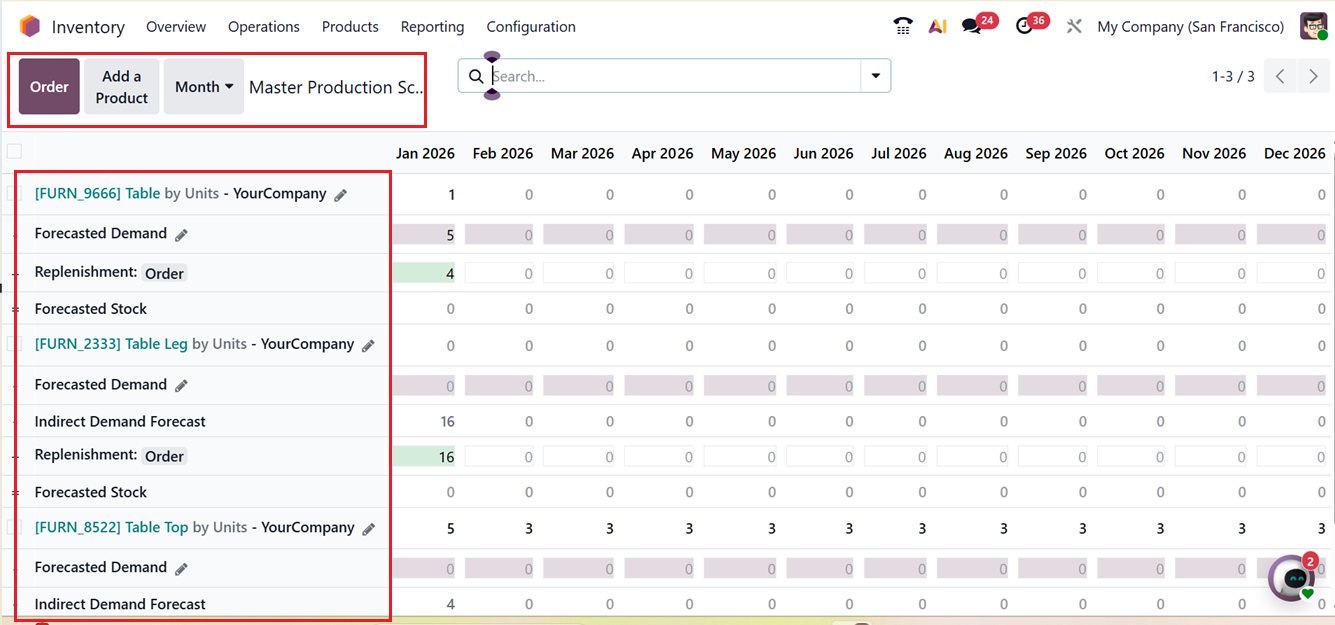Screen dimensions: 1335x625
Task: Expand the search filters dropdown arrow
Action: 875,75
